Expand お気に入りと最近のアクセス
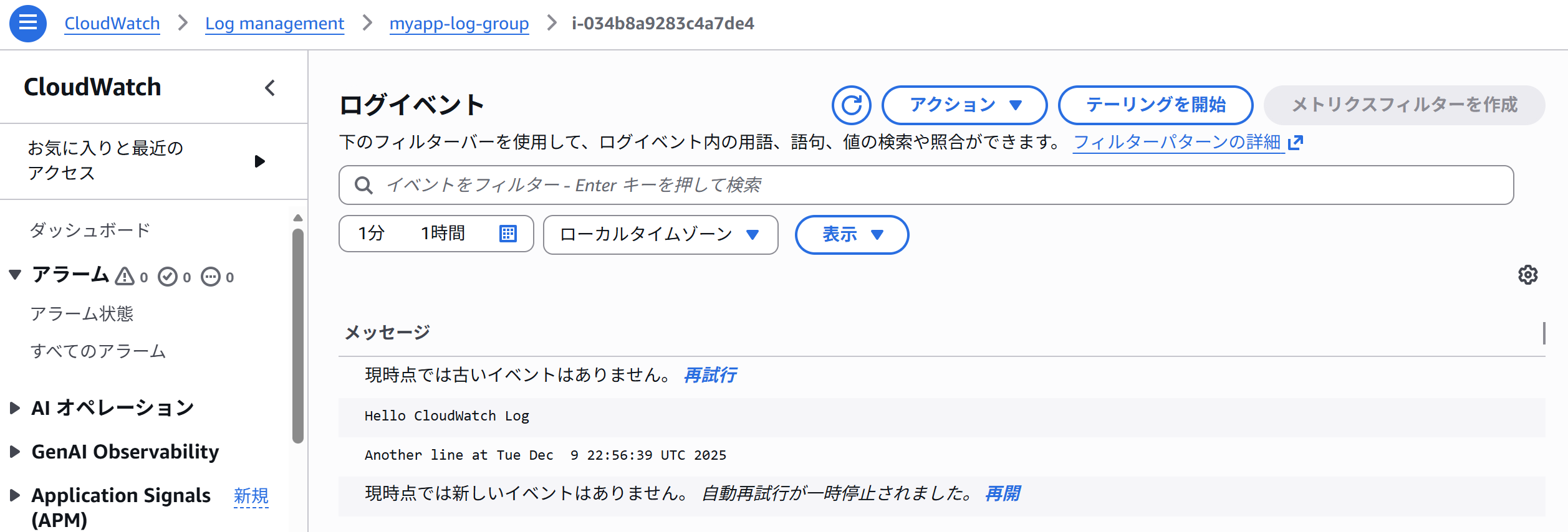Viewport: 1568px width, 532px height. click(x=259, y=161)
